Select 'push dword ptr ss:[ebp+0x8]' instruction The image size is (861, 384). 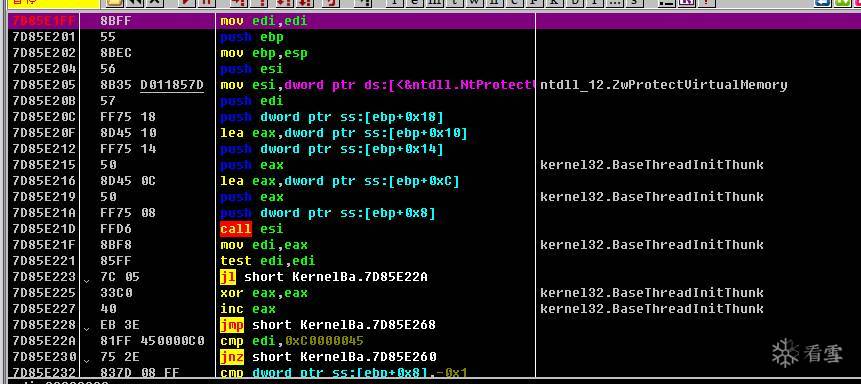(x=328, y=213)
